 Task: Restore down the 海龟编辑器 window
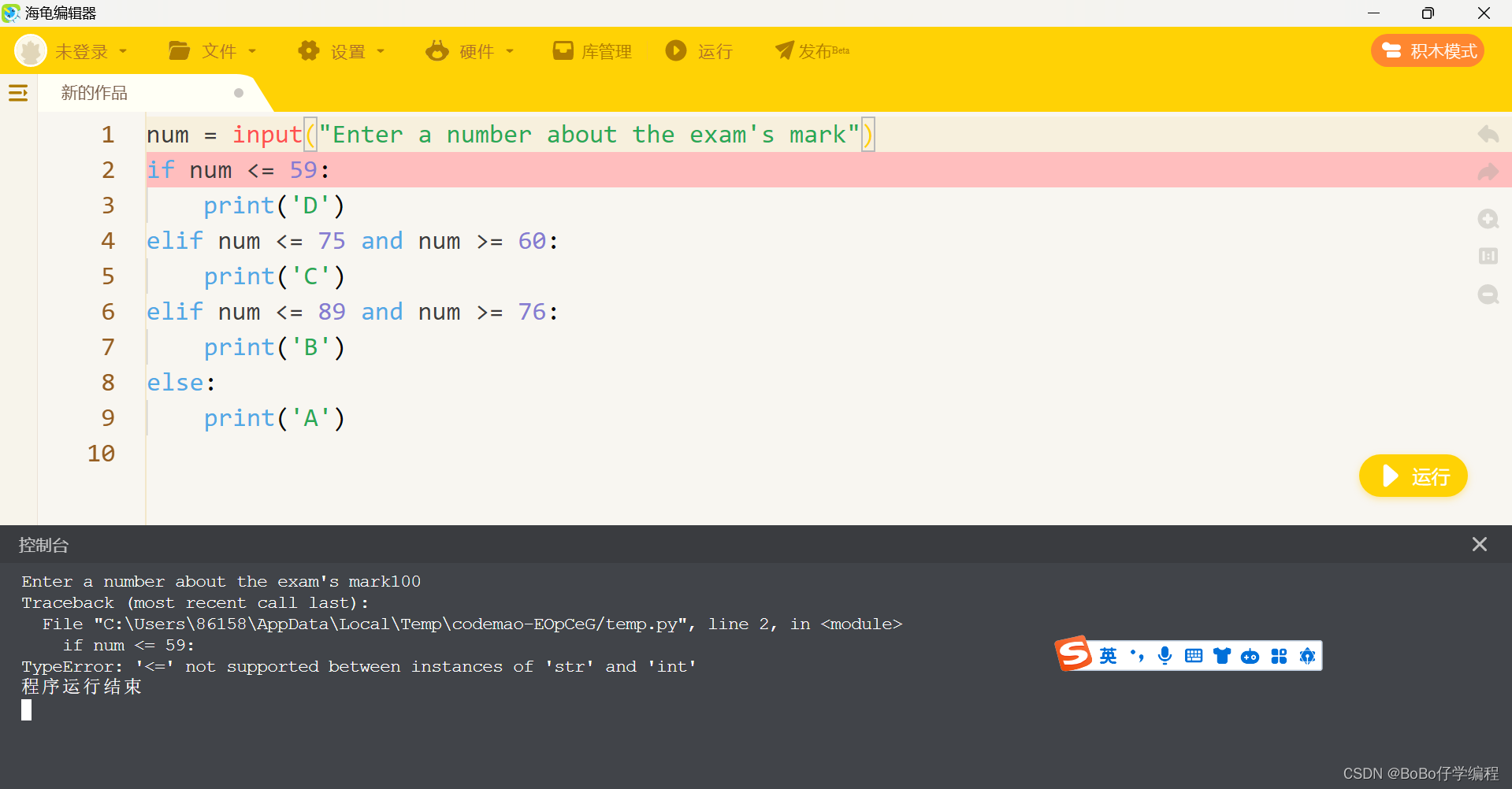1428,13
